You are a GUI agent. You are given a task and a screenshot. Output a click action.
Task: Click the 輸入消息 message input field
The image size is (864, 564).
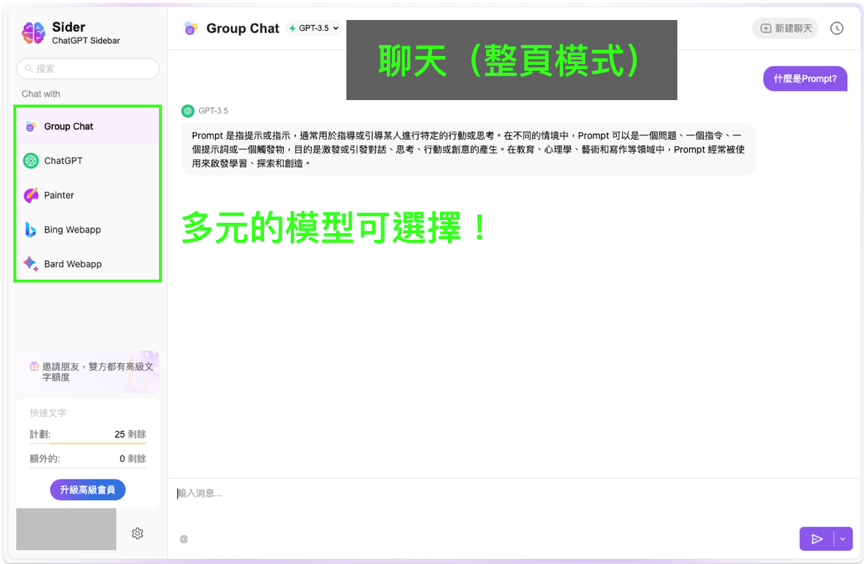pyautogui.click(x=512, y=494)
